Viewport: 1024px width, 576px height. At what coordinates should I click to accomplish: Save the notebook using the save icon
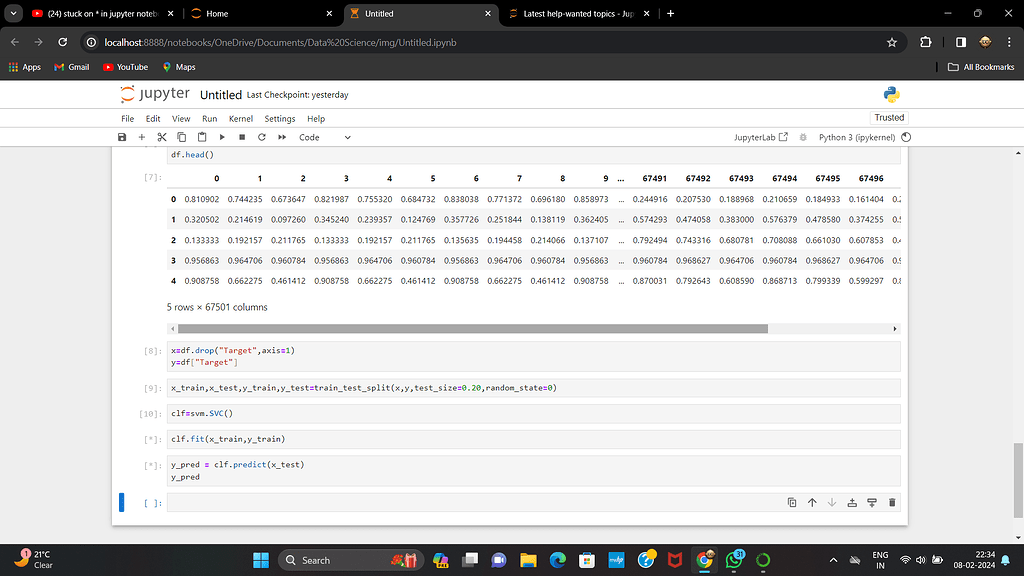pos(122,137)
